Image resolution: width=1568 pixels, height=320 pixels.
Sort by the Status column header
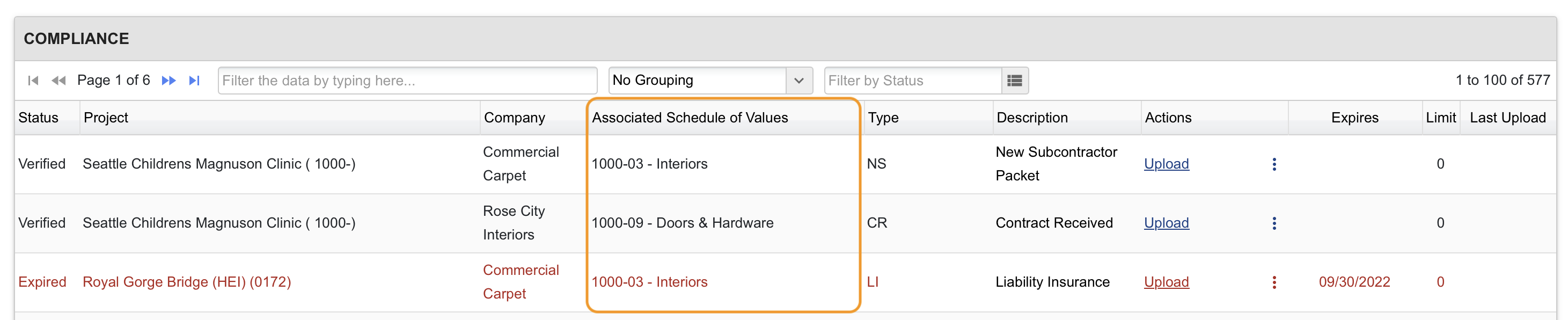click(x=38, y=118)
